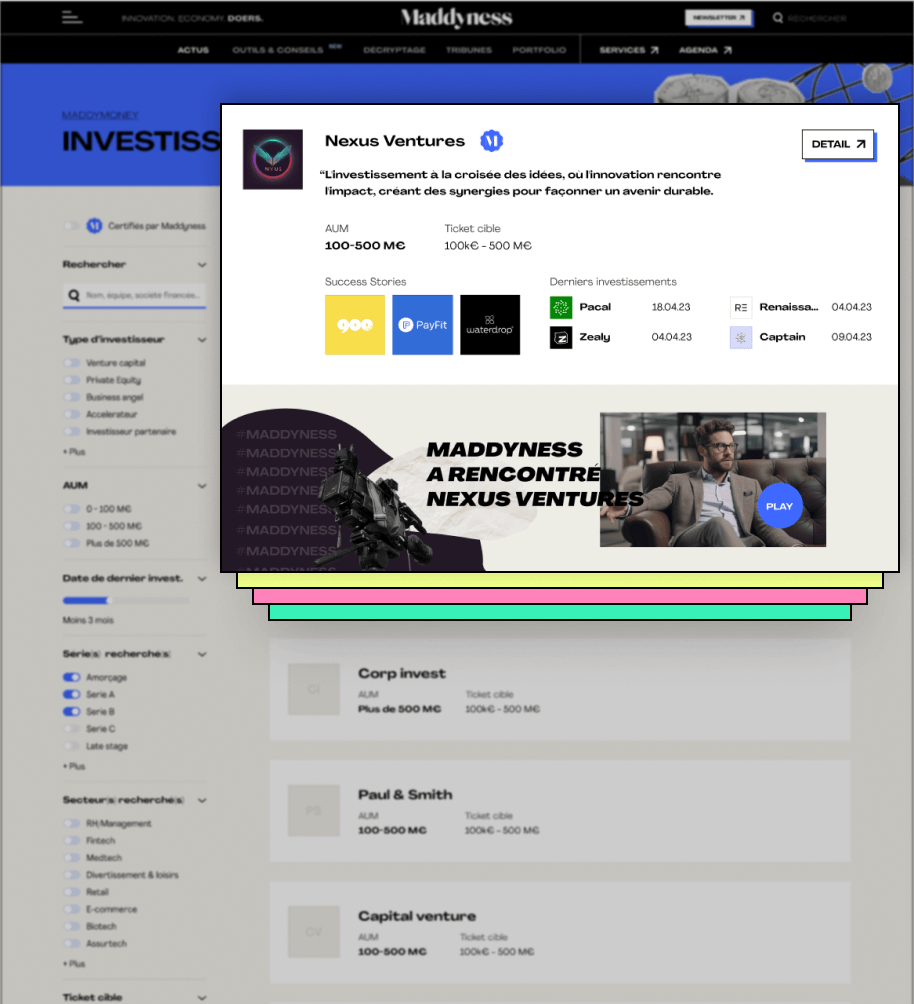Screen dimensions: 914x1004
Task: Disable the Serie A filter toggle
Action: click(x=72, y=694)
